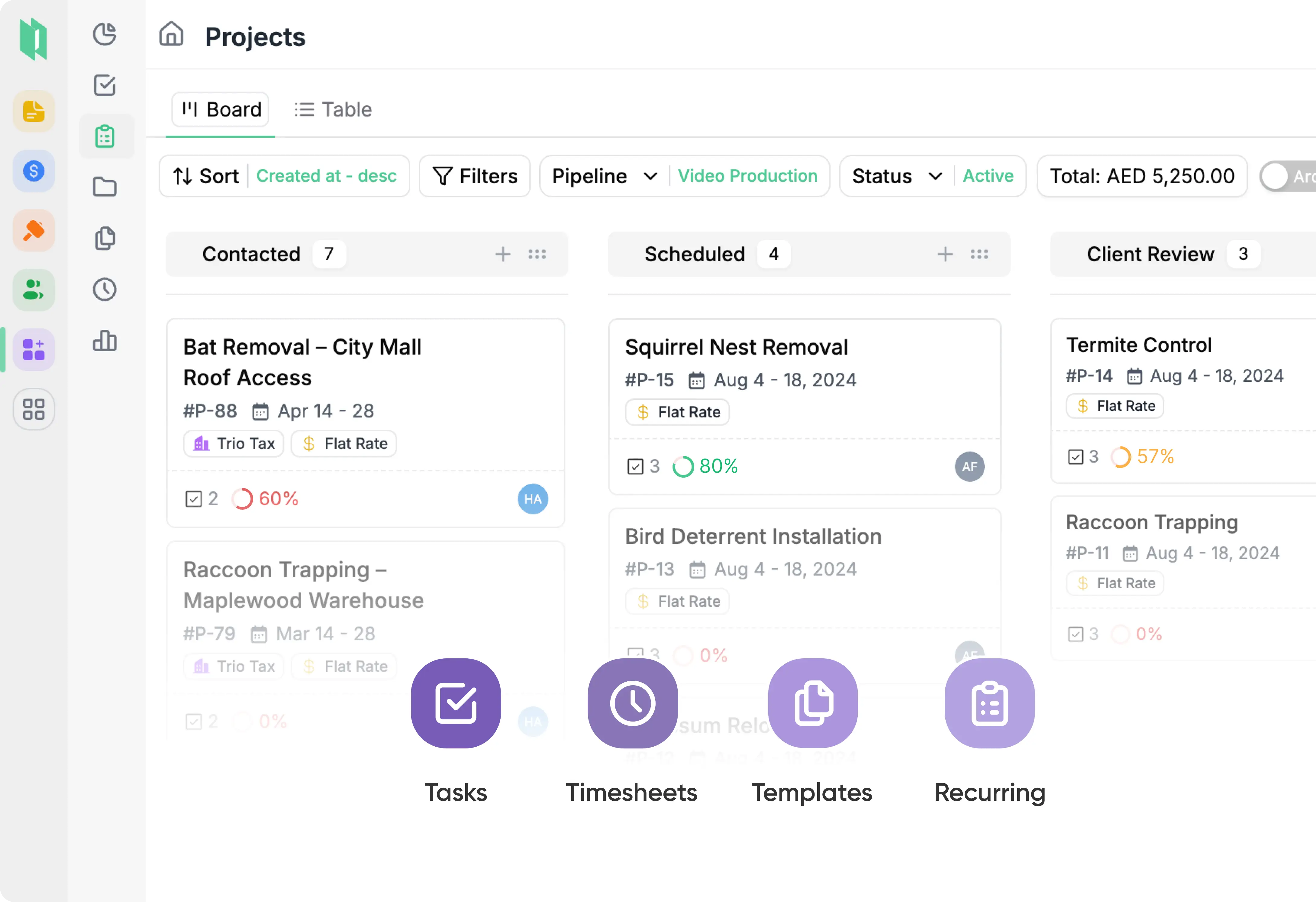1316x902 pixels.
Task: Switch to the Table view tab
Action: tap(334, 109)
